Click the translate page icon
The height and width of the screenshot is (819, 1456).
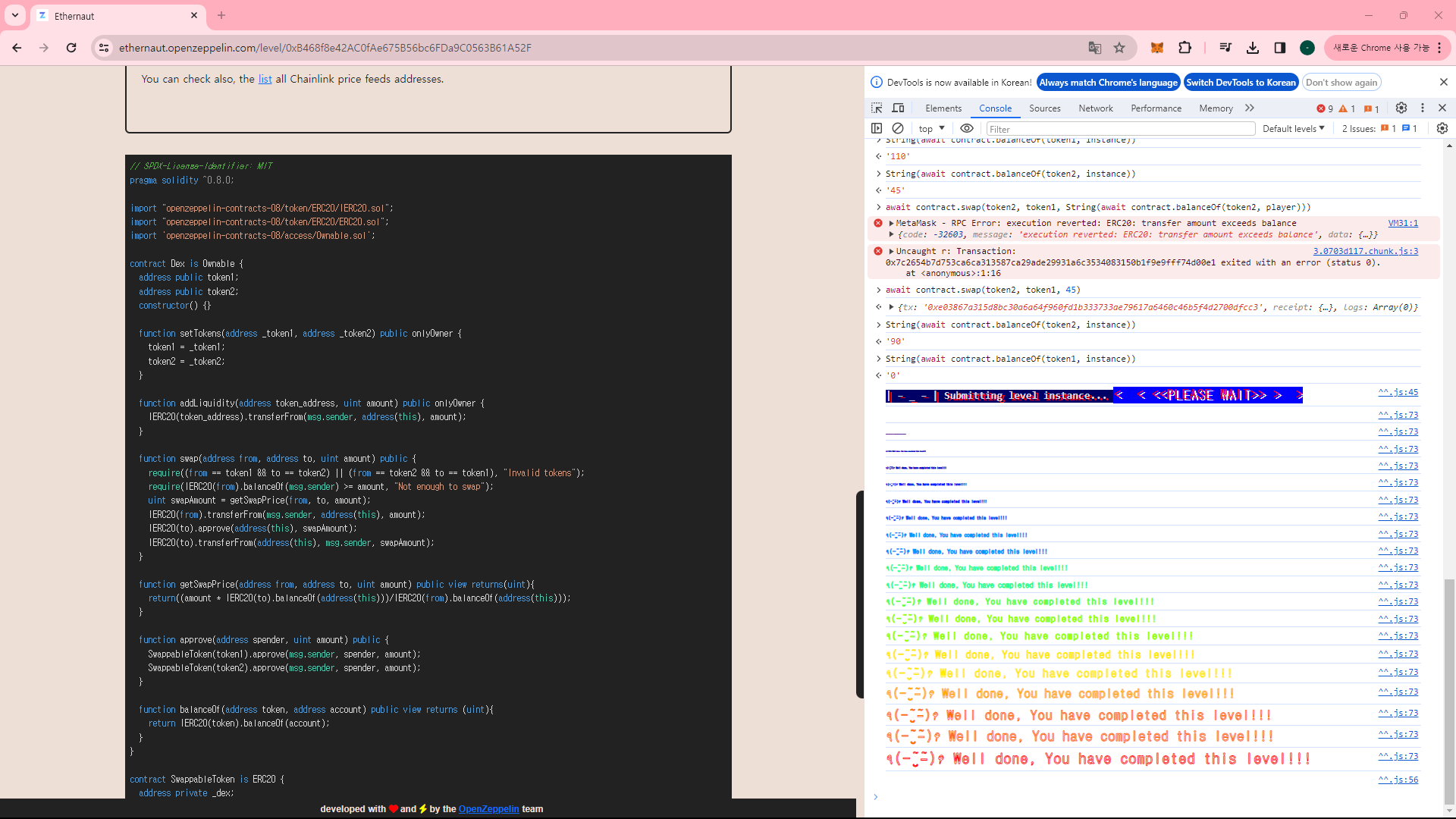tap(1094, 48)
